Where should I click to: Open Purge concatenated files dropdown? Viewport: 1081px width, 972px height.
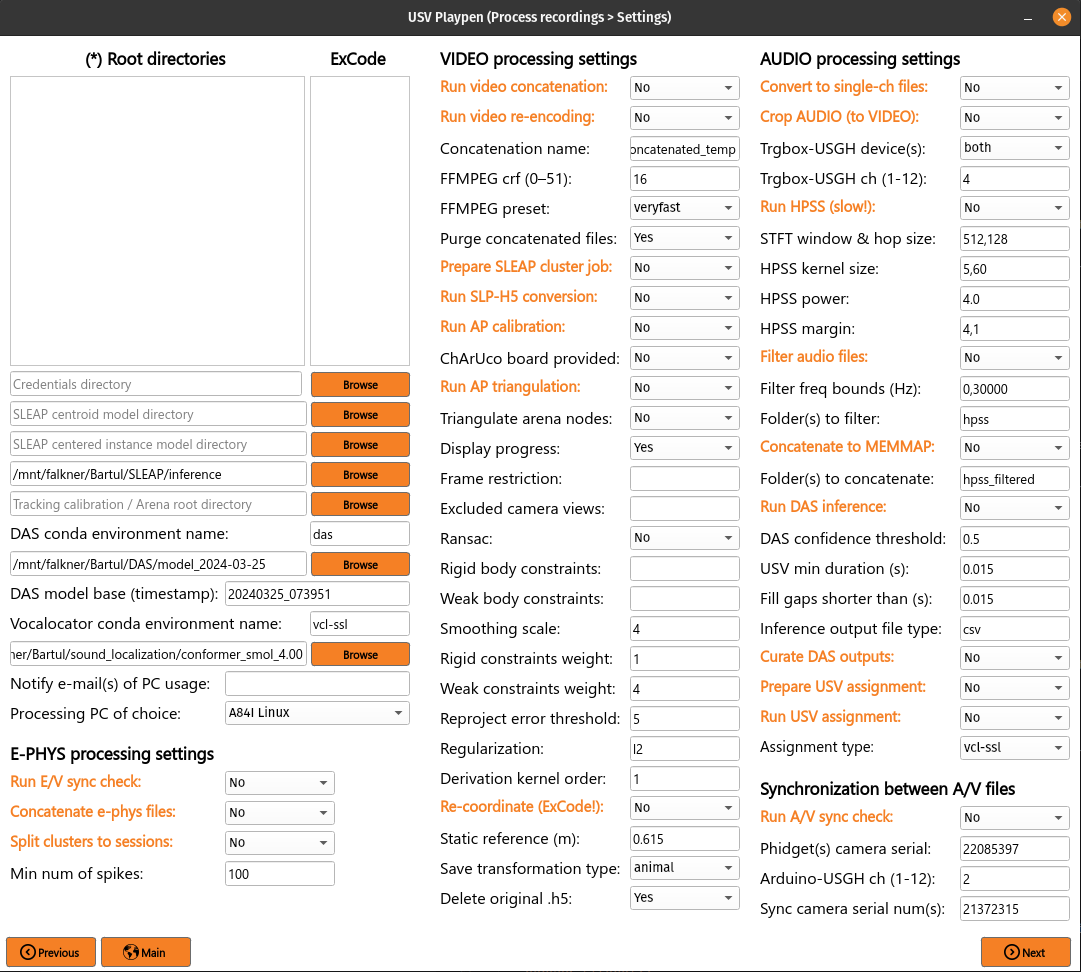(684, 238)
